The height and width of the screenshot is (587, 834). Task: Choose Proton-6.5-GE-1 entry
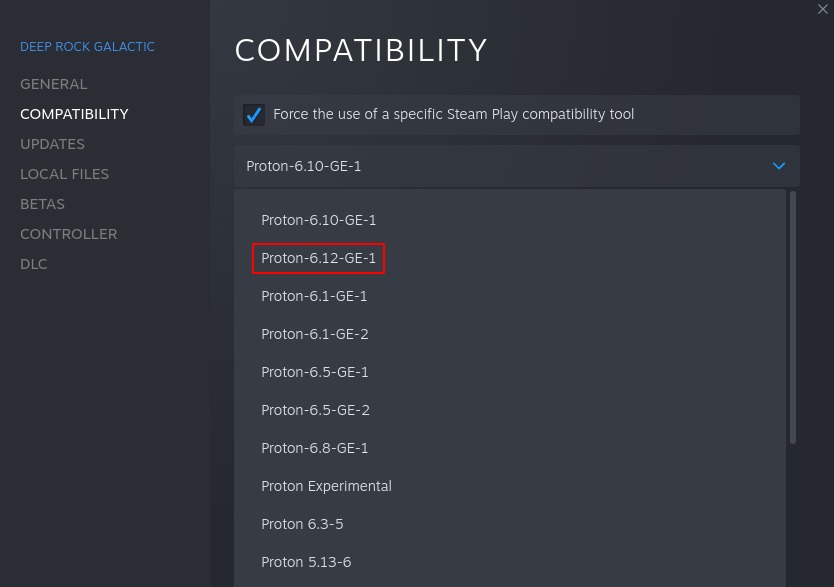(314, 372)
